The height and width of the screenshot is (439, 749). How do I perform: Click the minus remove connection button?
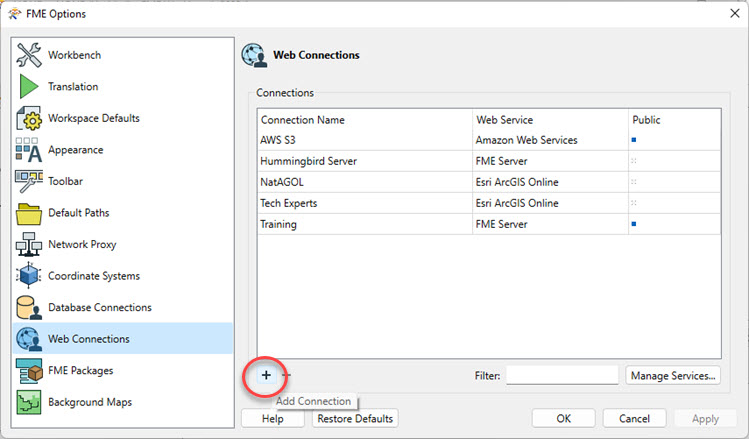click(x=286, y=375)
